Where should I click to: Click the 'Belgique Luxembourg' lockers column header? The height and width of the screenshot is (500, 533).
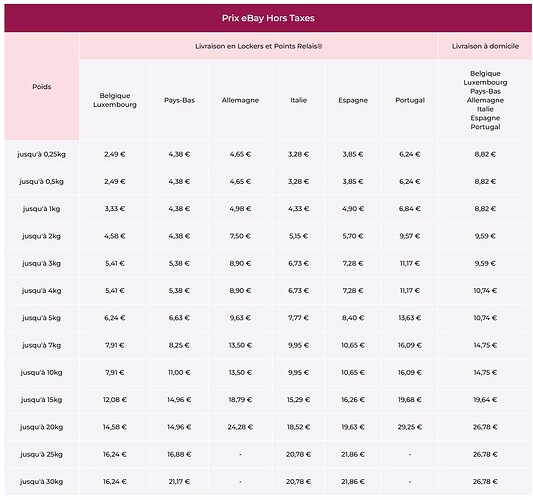coord(115,100)
